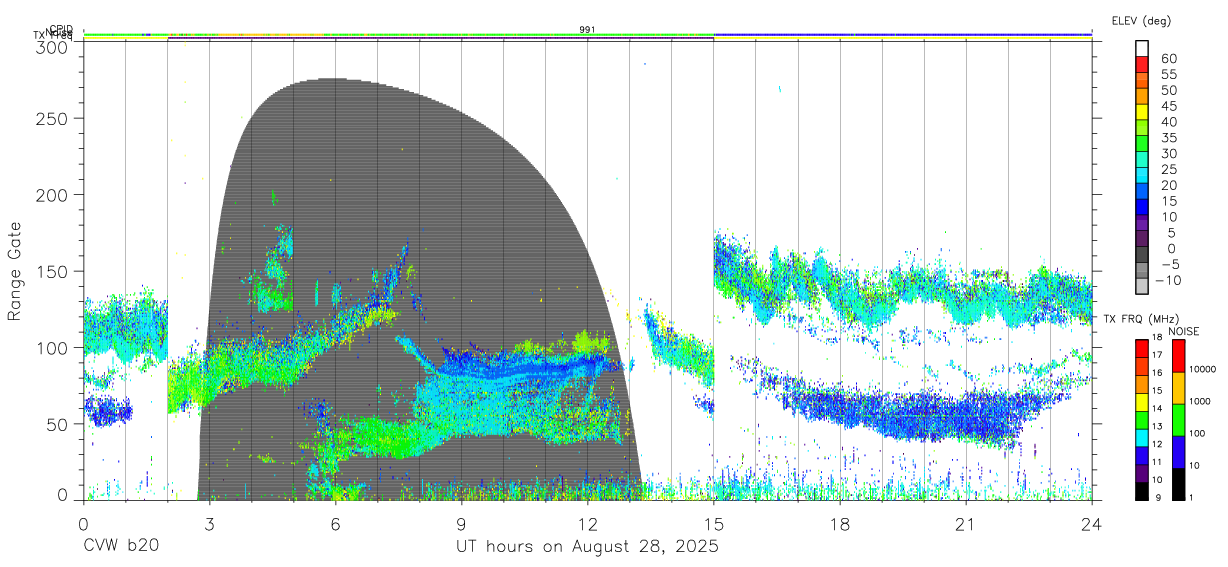Image resolution: width=1228 pixels, height=567 pixels.
Task: Pick the dark gray swatch on ELEV bar
Action: click(1143, 256)
